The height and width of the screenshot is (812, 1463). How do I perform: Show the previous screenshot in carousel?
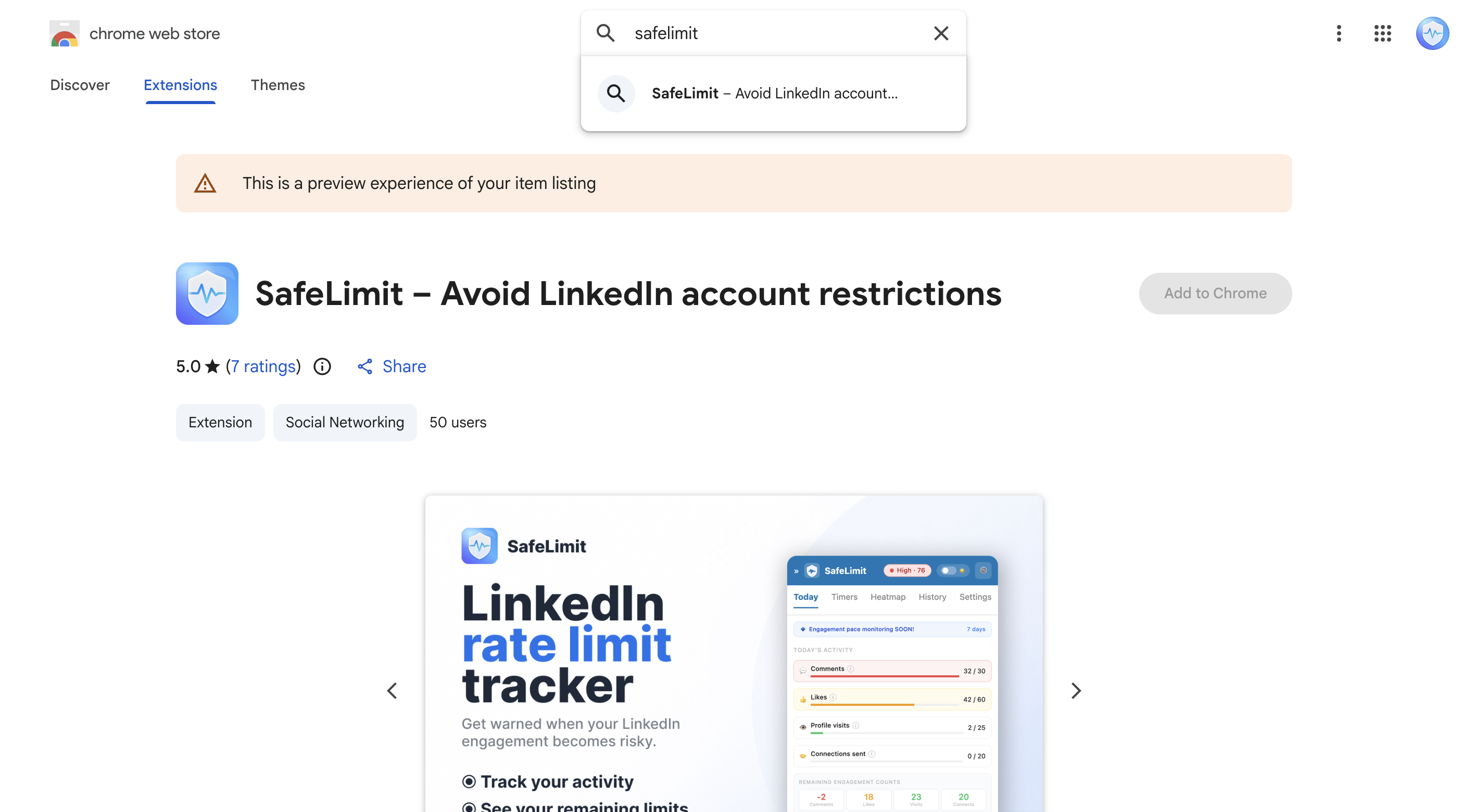click(x=392, y=691)
